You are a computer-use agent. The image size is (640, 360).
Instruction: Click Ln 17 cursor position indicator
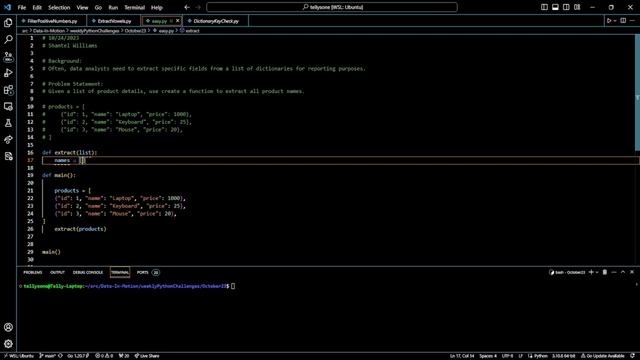(462, 356)
